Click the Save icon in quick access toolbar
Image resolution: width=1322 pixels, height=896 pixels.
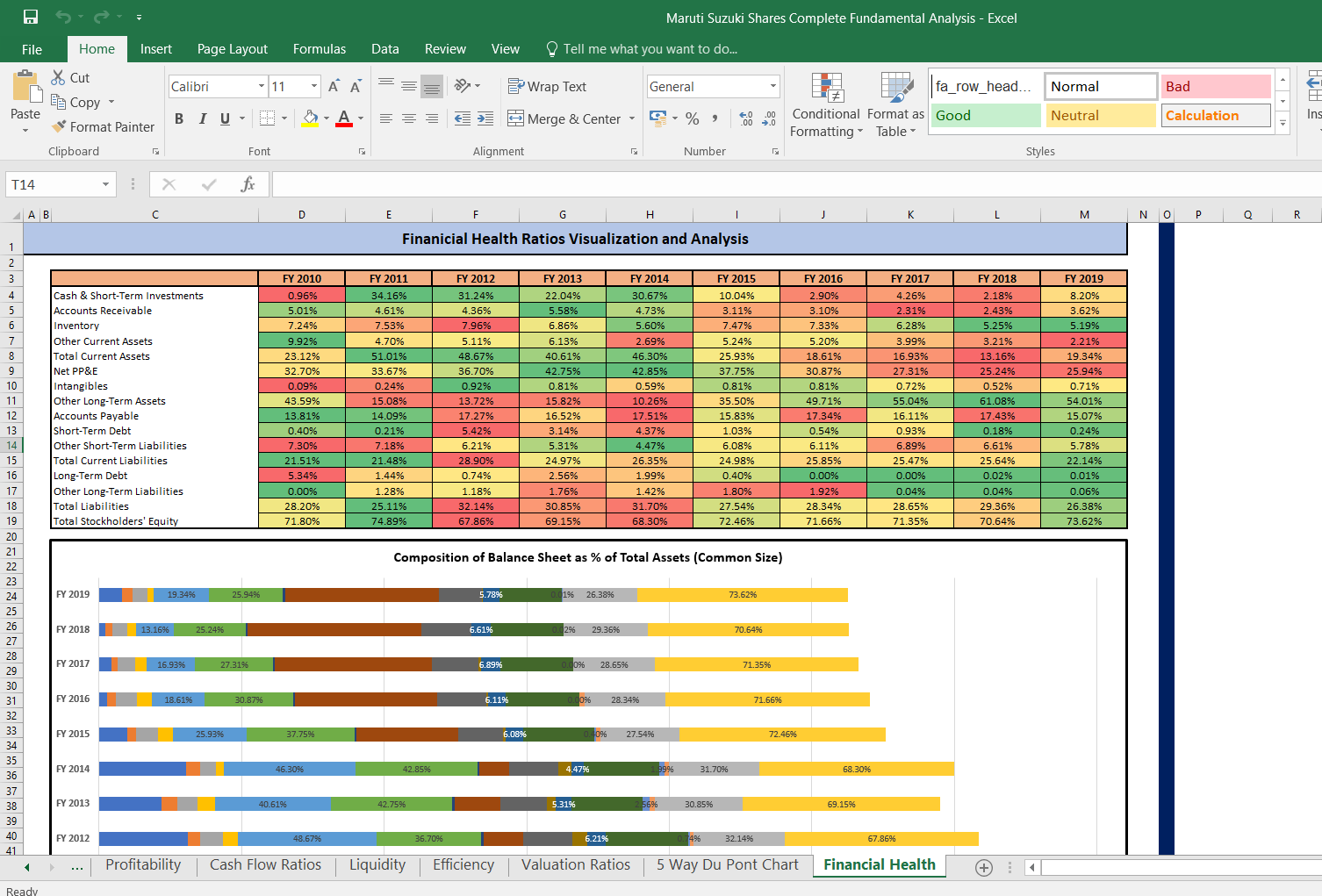tap(31, 17)
